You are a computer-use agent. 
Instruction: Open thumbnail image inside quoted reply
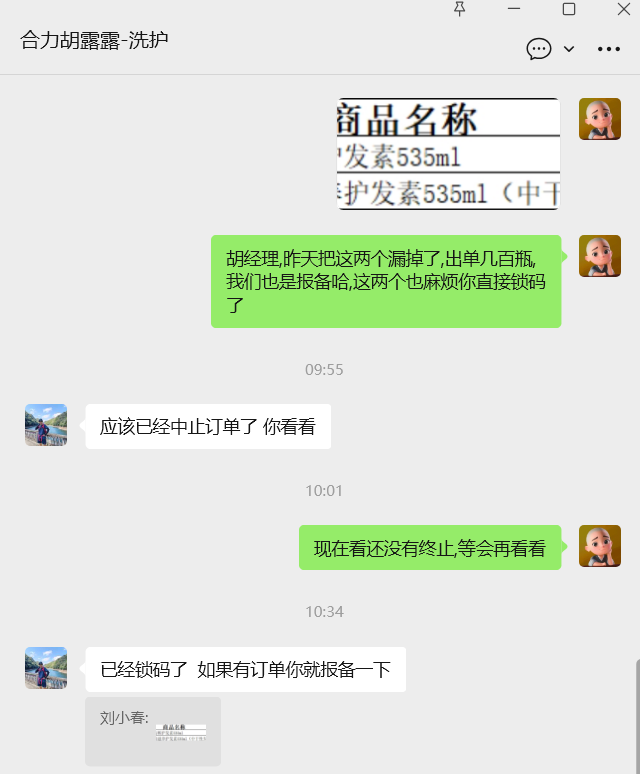click(181, 732)
